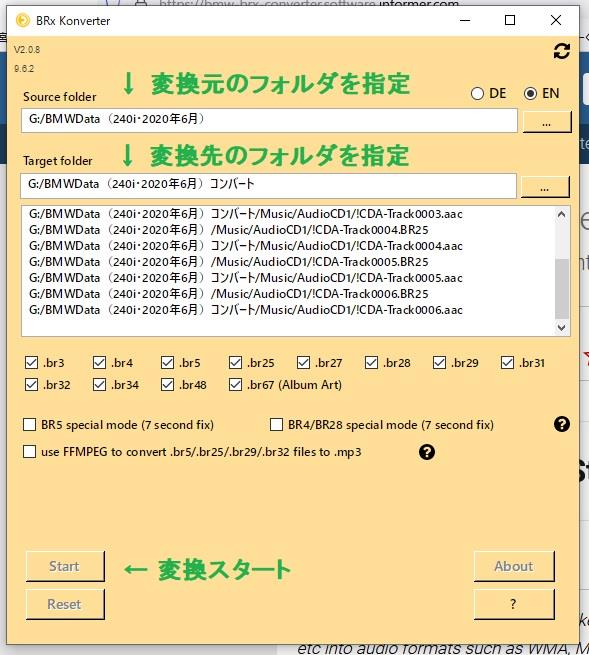Toggle the .br25 checkbox
The image size is (589, 655).
tap(236, 362)
